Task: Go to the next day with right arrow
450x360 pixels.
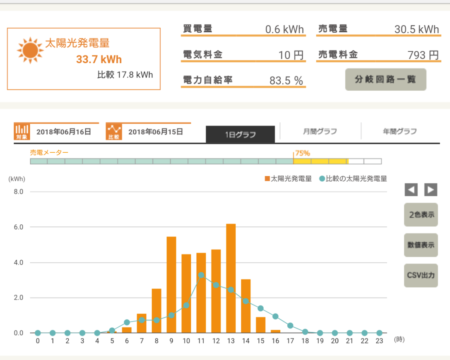Action: point(431,190)
